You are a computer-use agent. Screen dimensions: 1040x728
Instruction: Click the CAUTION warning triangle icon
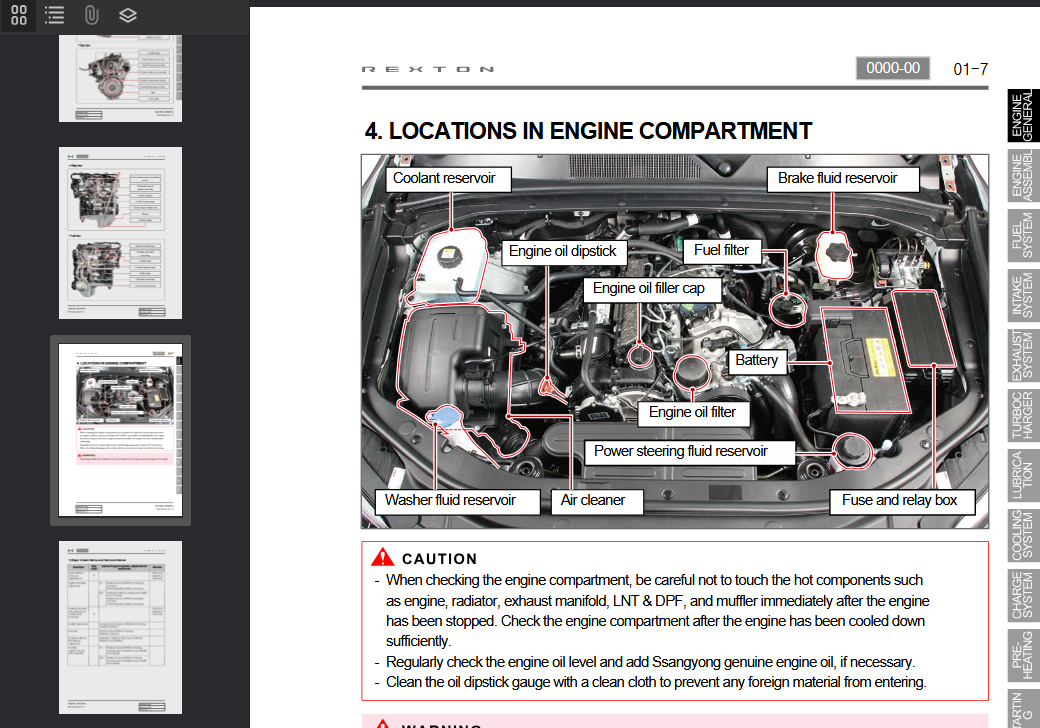pos(383,557)
